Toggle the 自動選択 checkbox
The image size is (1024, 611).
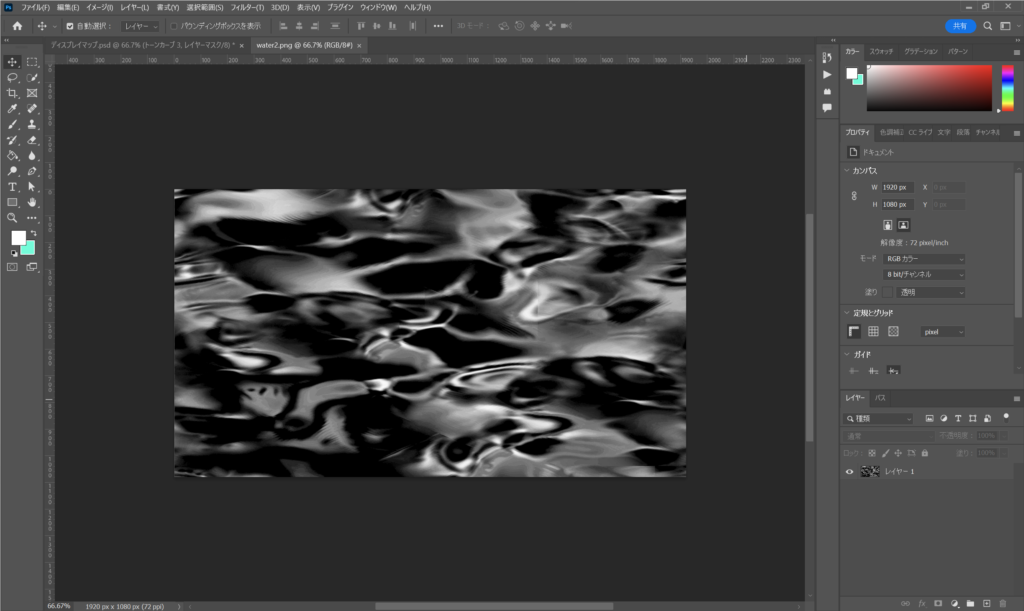69,26
